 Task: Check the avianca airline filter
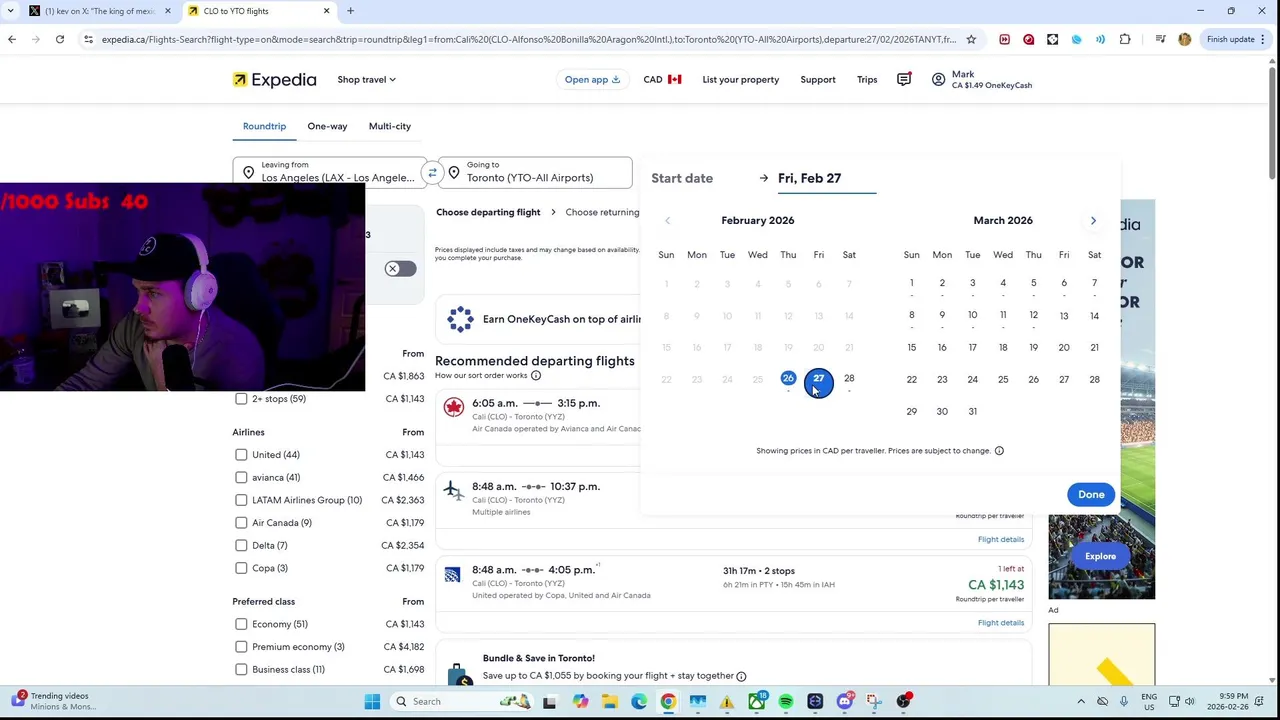(241, 477)
